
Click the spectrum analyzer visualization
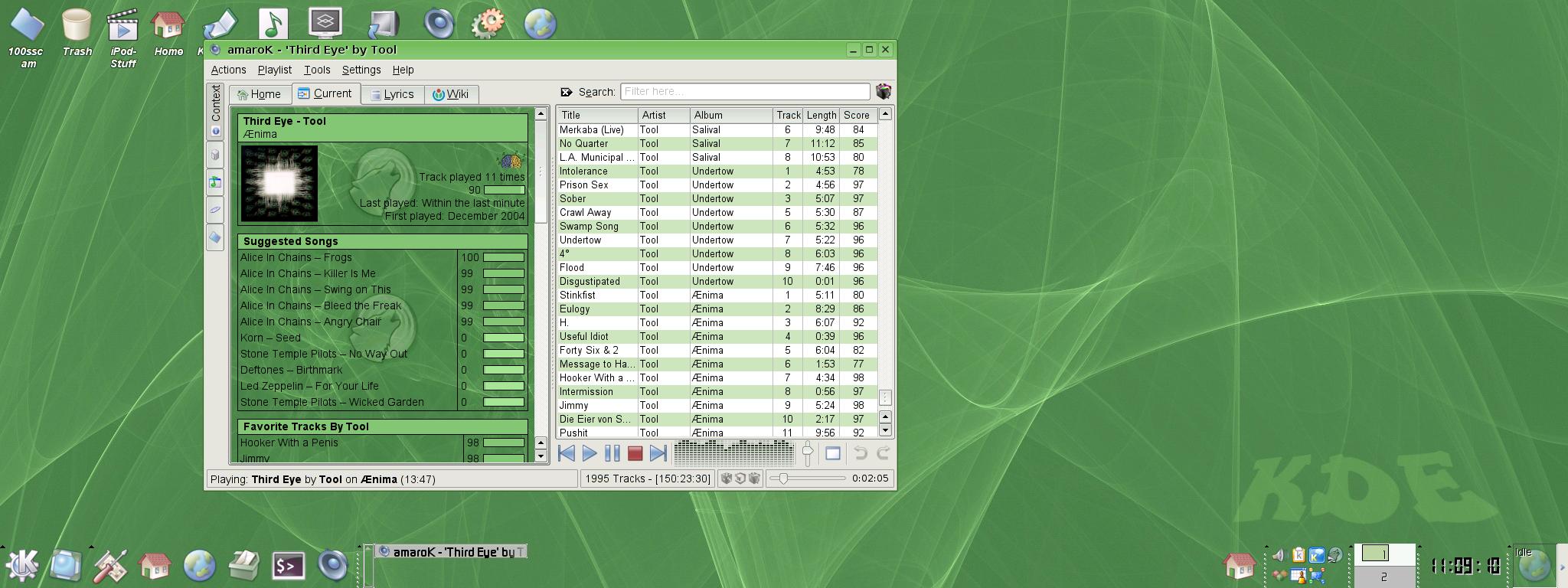733,452
